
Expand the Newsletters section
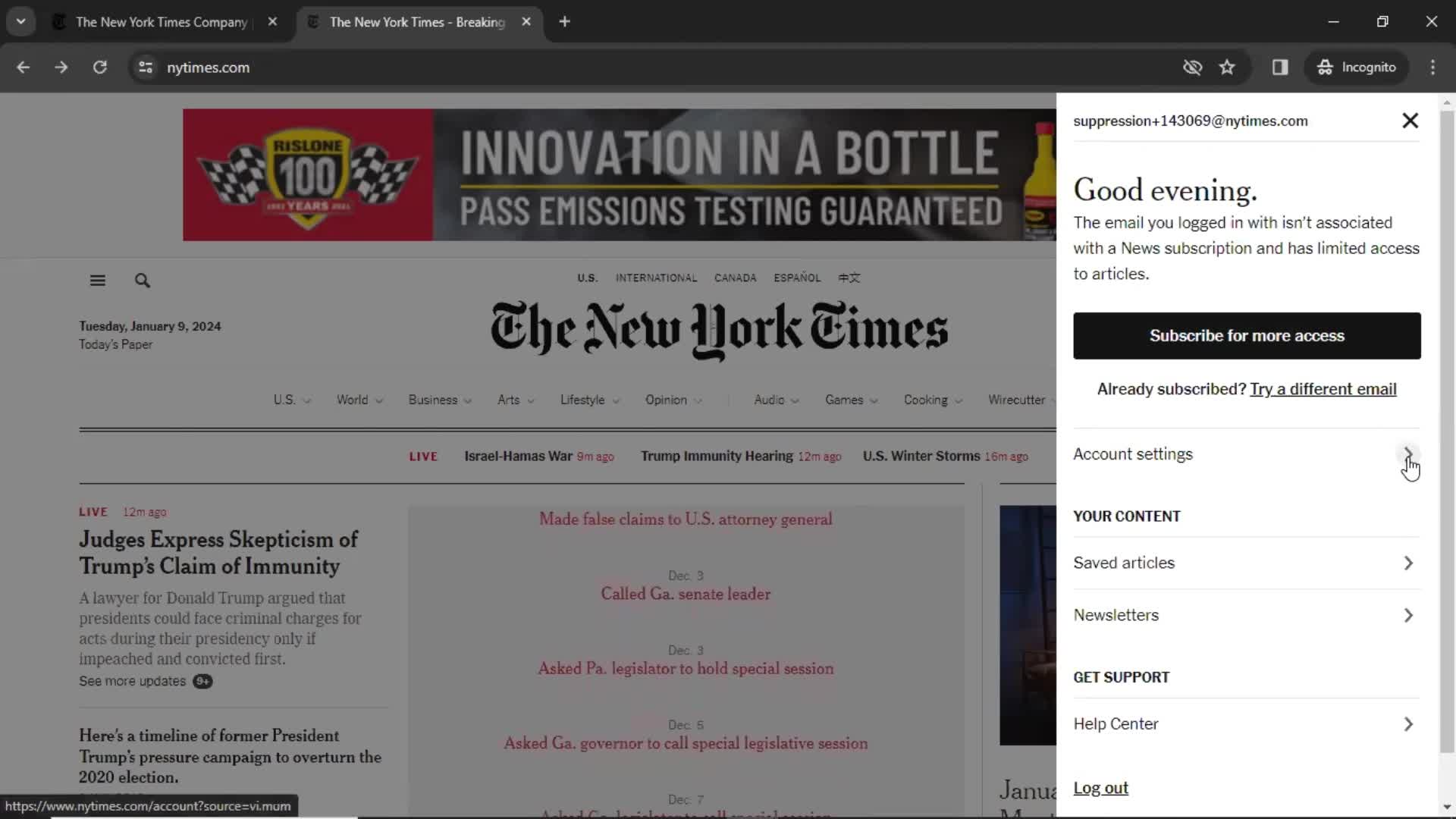coord(1408,614)
